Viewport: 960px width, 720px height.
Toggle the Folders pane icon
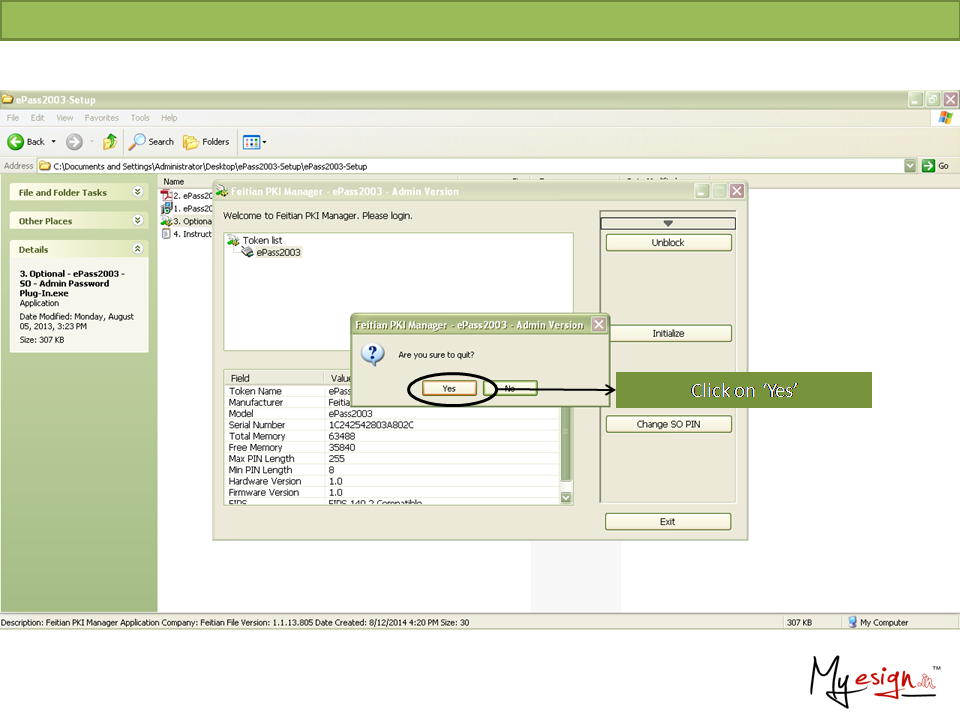[x=191, y=142]
